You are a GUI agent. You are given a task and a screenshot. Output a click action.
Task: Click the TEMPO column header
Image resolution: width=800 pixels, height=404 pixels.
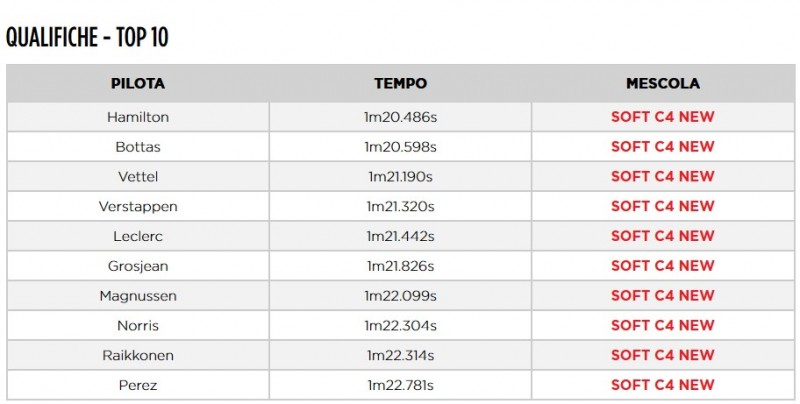pyautogui.click(x=400, y=84)
